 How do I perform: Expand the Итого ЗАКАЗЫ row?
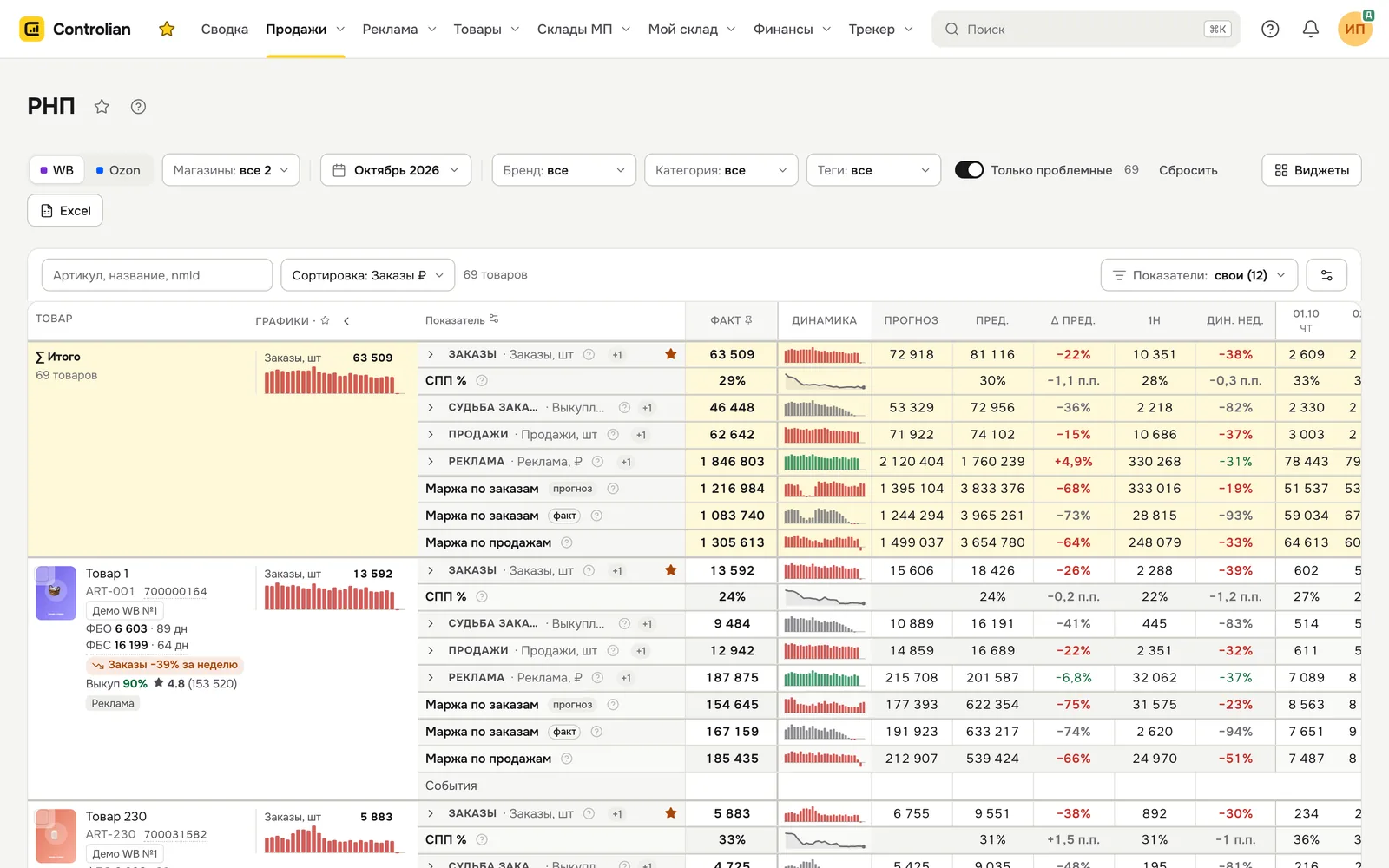431,355
